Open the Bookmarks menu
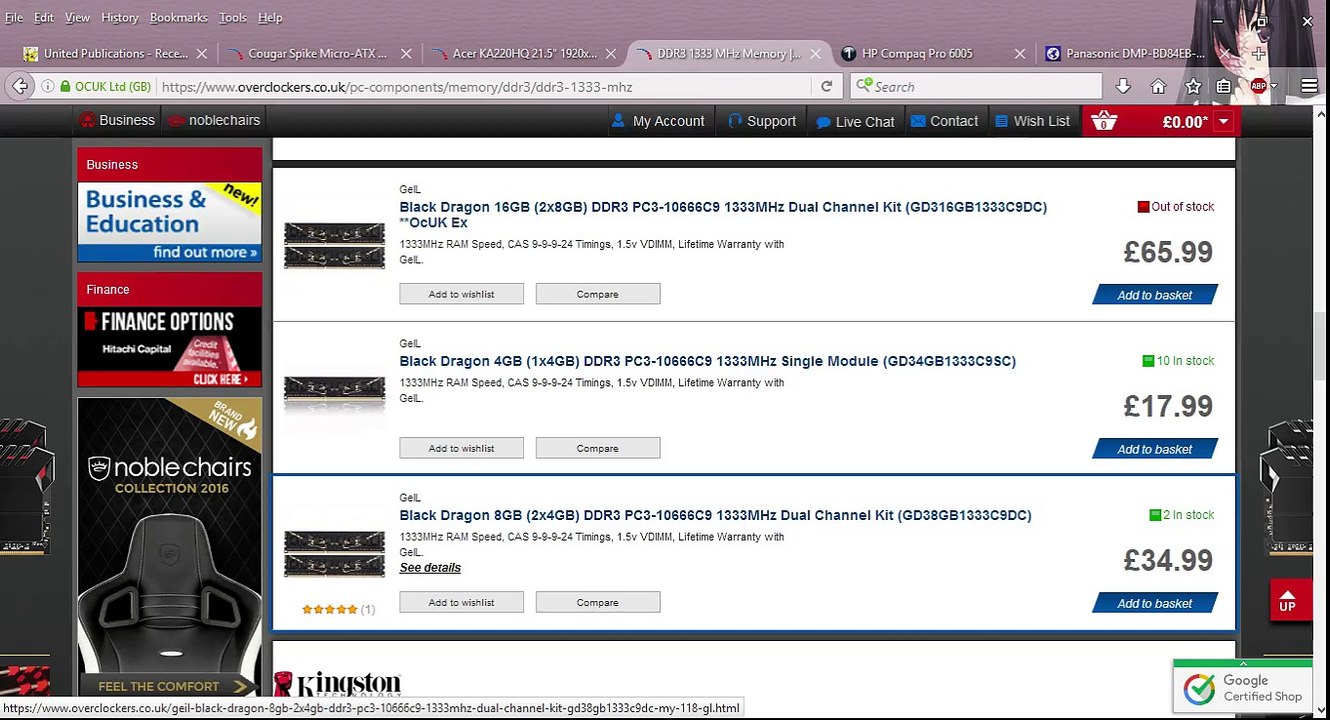The image size is (1330, 720). pyautogui.click(x=179, y=17)
